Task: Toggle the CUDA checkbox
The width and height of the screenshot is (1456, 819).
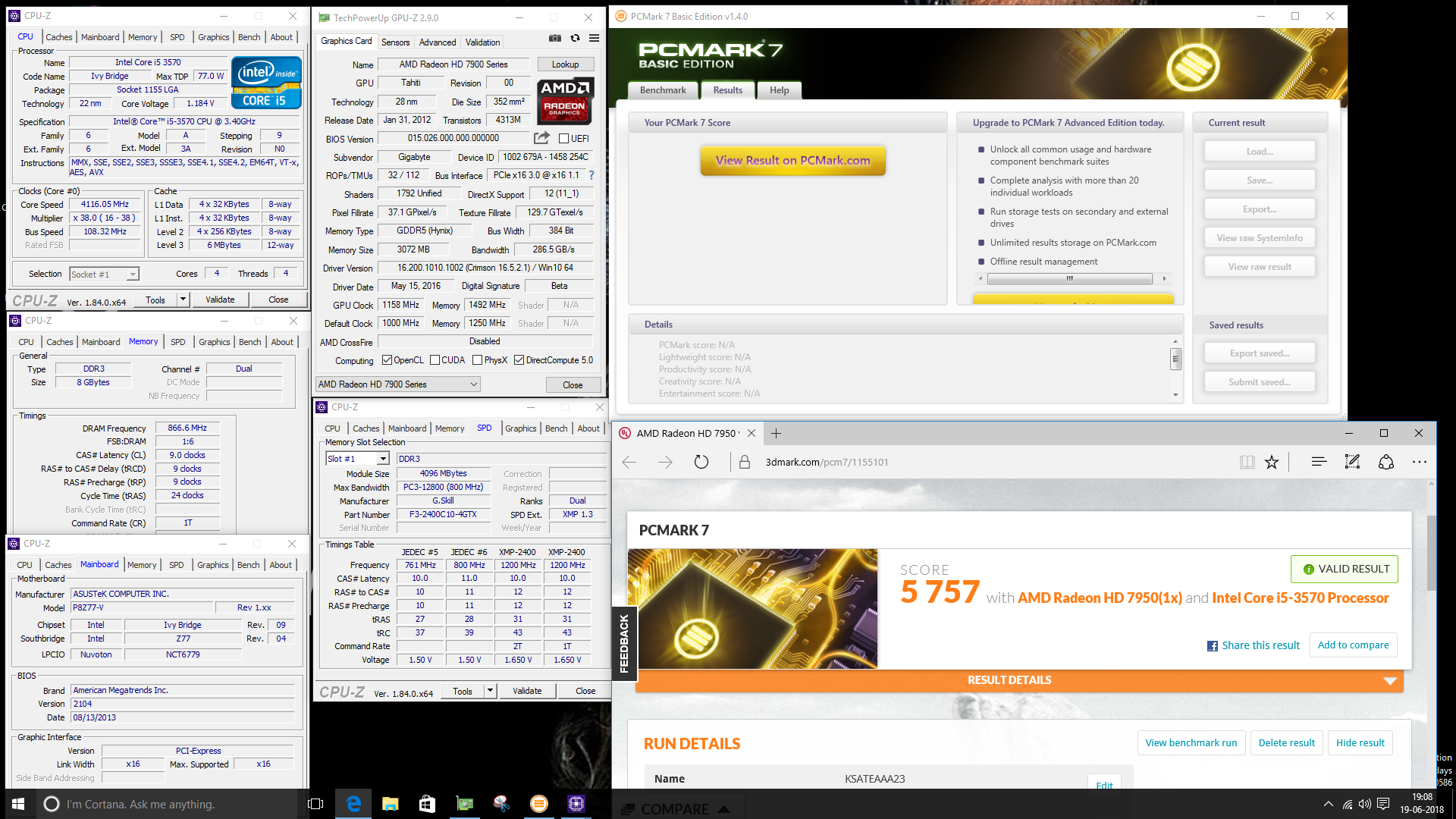Action: pos(435,360)
